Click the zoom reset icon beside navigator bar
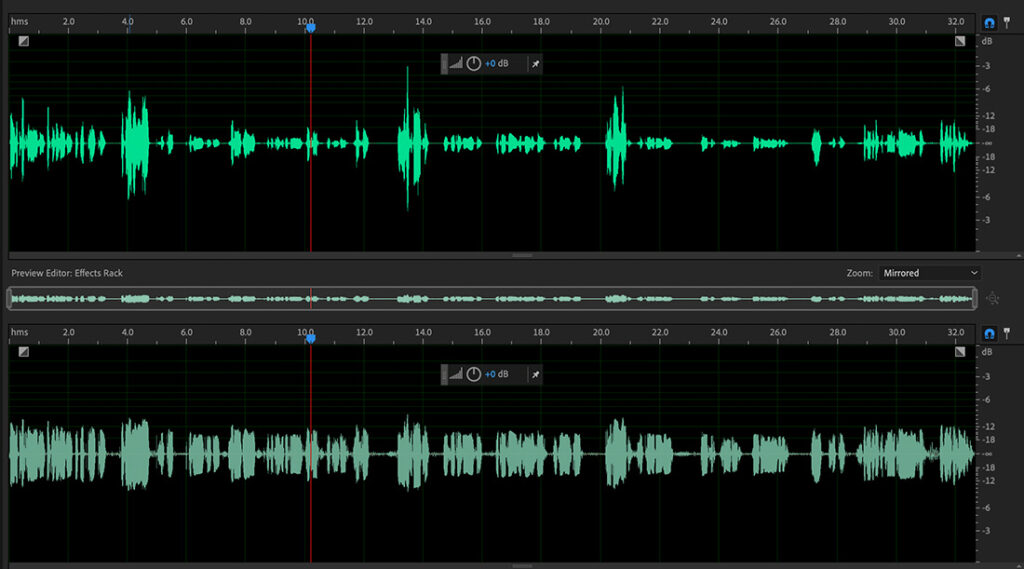This screenshot has width=1024, height=569. pyautogui.click(x=992, y=298)
